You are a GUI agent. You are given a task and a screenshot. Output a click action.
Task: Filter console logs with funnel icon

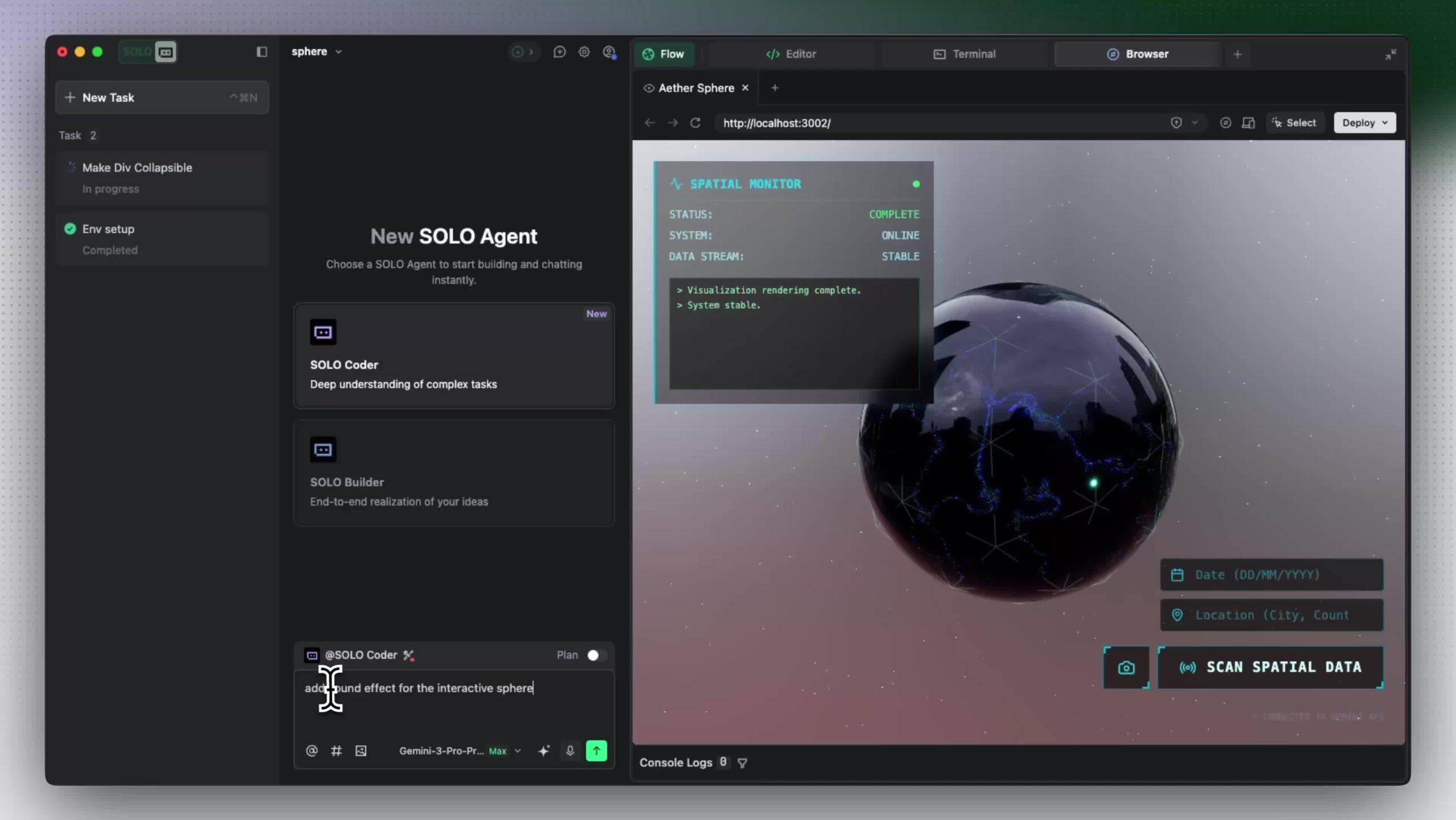pos(742,763)
